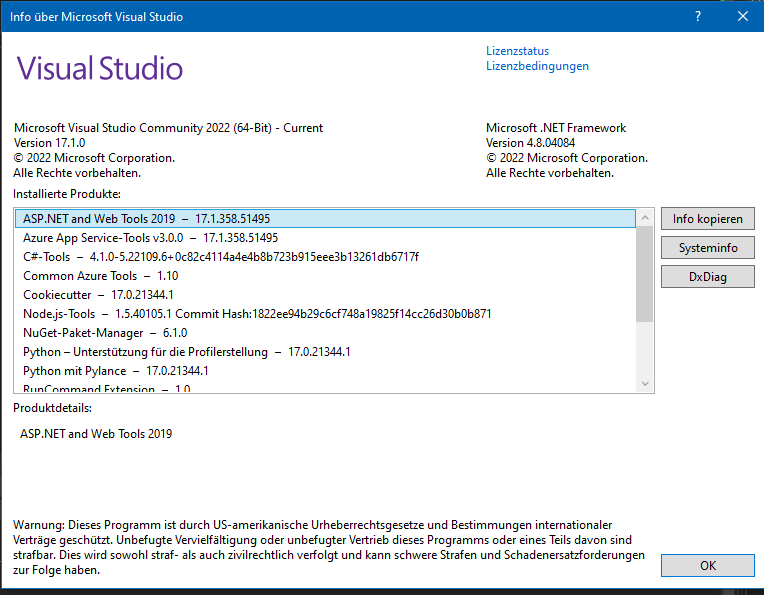
Task: Click the help question mark icon
Action: point(698,17)
